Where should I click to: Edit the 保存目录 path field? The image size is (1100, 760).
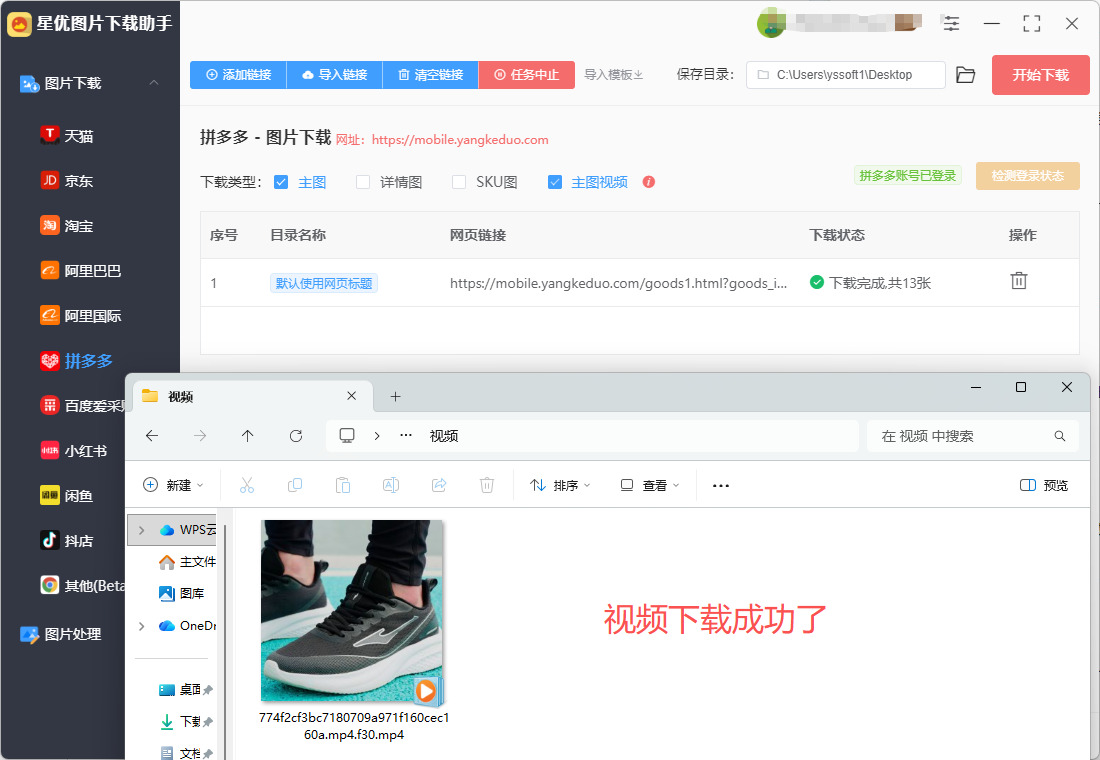click(x=845, y=74)
